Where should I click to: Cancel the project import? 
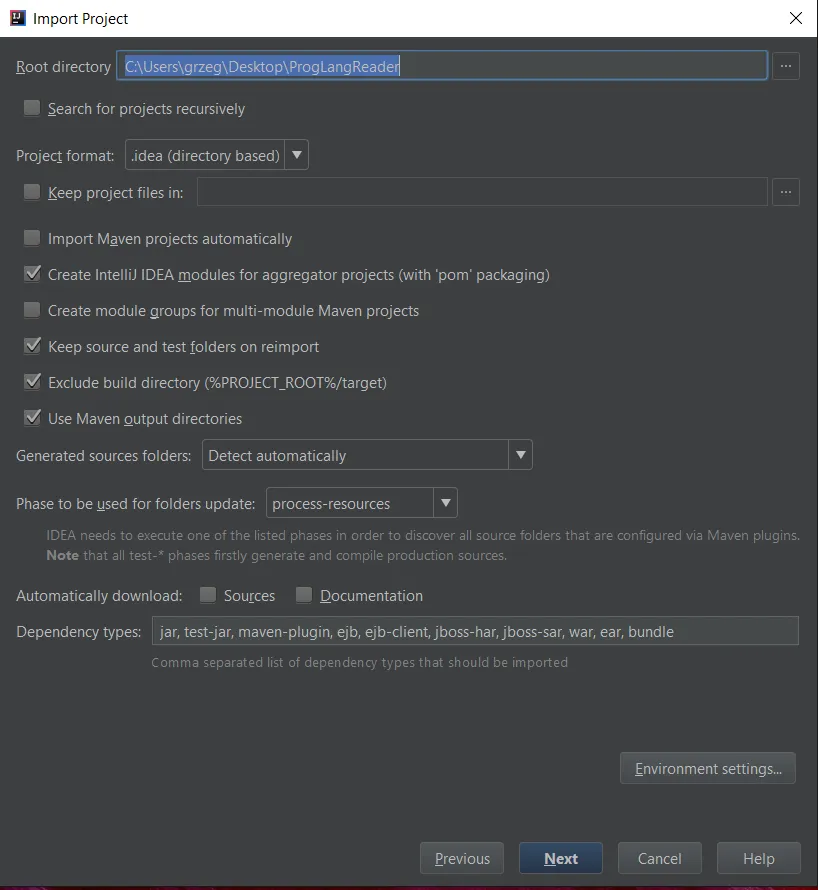(x=660, y=858)
